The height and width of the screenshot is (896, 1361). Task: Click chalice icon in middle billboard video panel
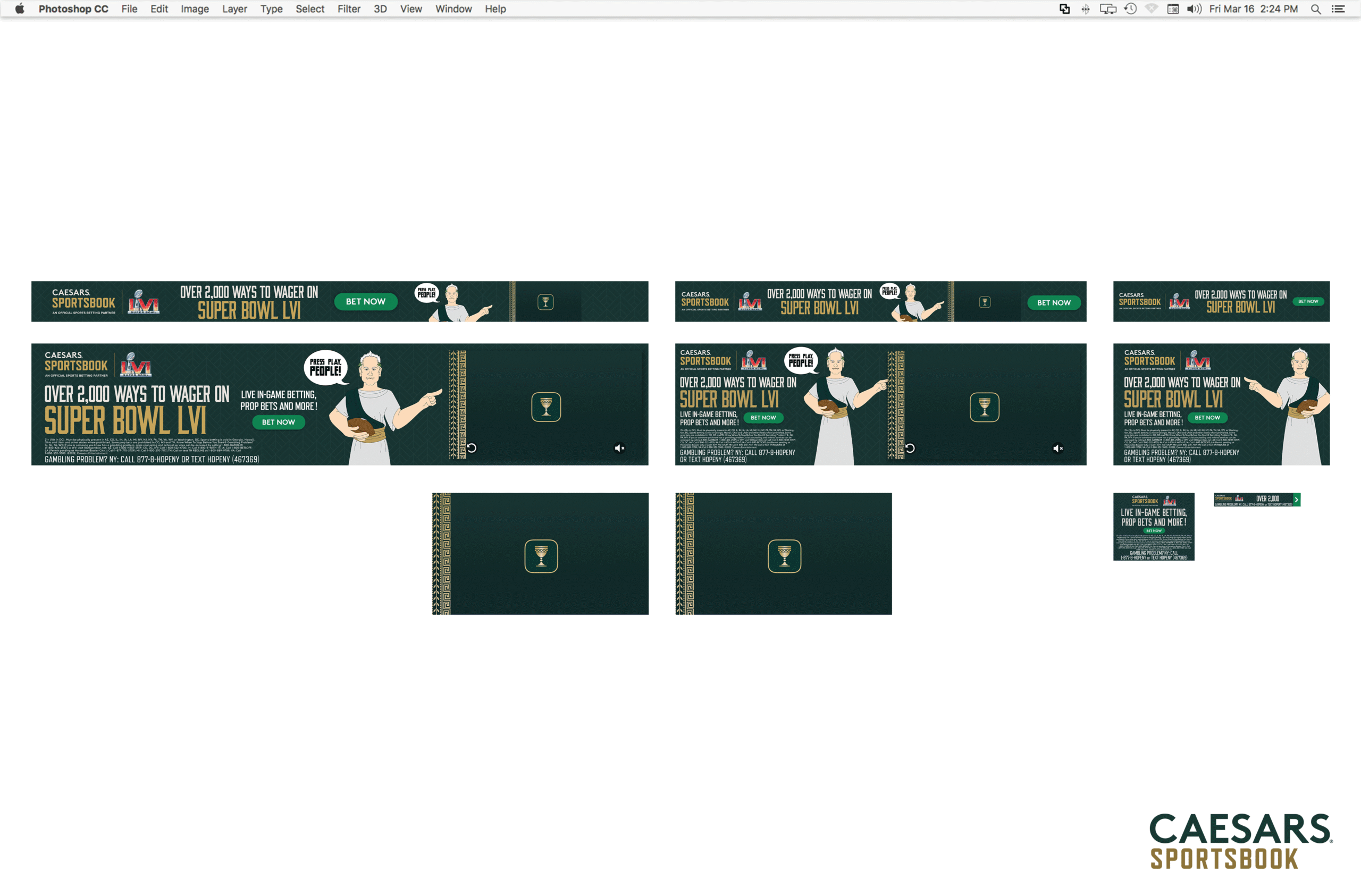[985, 407]
